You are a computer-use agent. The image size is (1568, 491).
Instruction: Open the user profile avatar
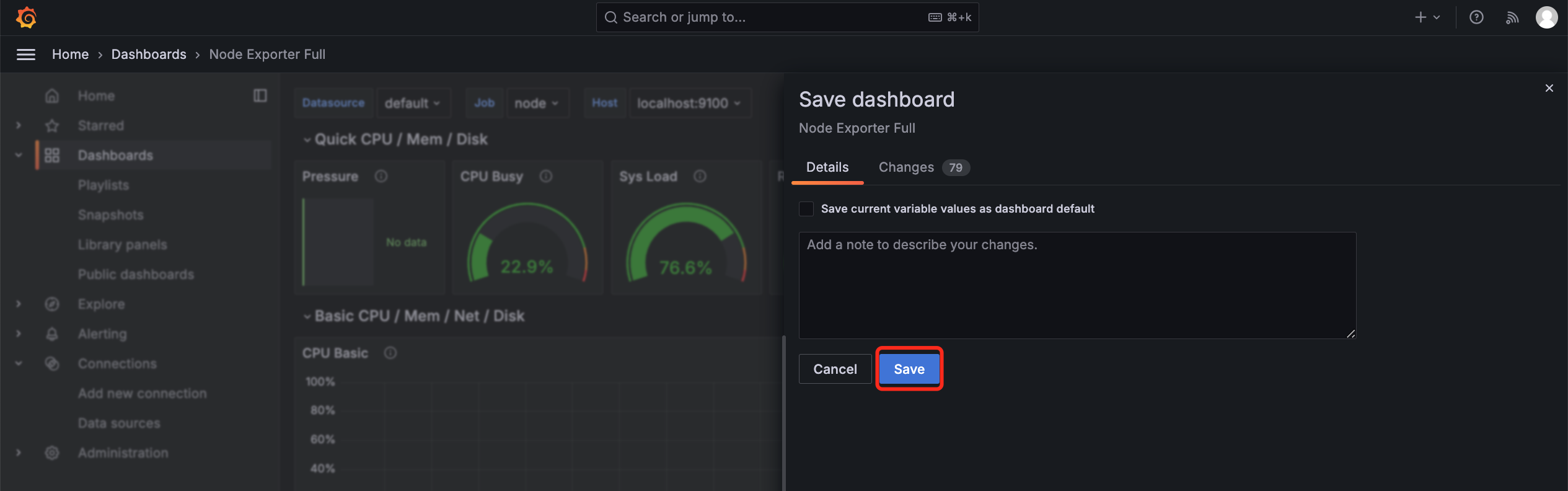[x=1546, y=17]
